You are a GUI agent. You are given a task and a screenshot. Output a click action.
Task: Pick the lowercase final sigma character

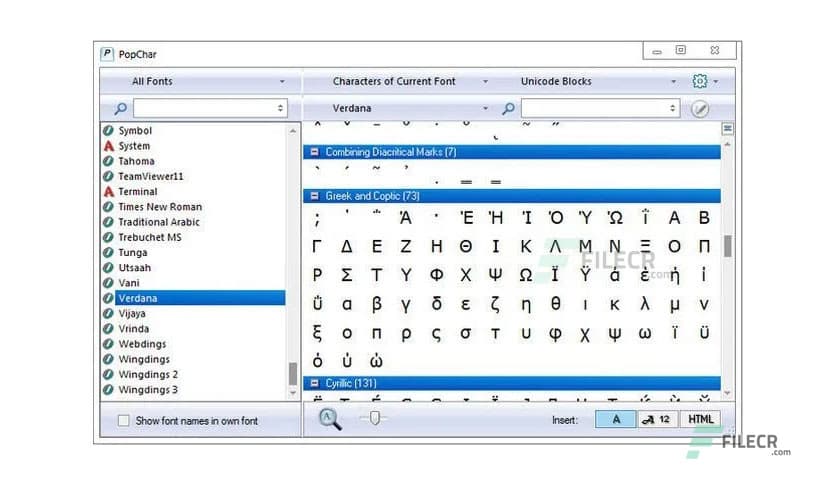[x=436, y=334]
